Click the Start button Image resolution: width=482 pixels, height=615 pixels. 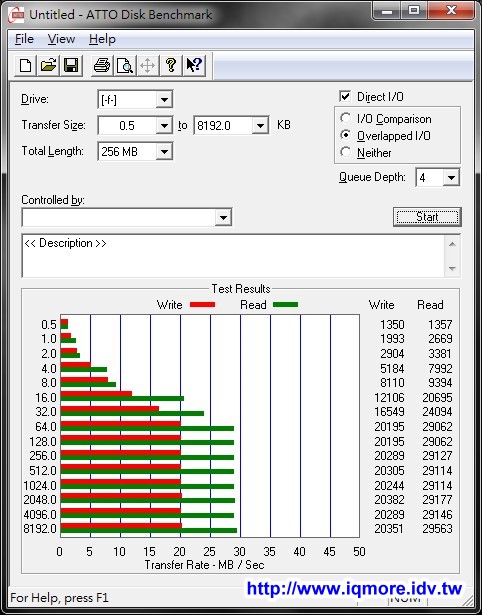click(x=427, y=217)
